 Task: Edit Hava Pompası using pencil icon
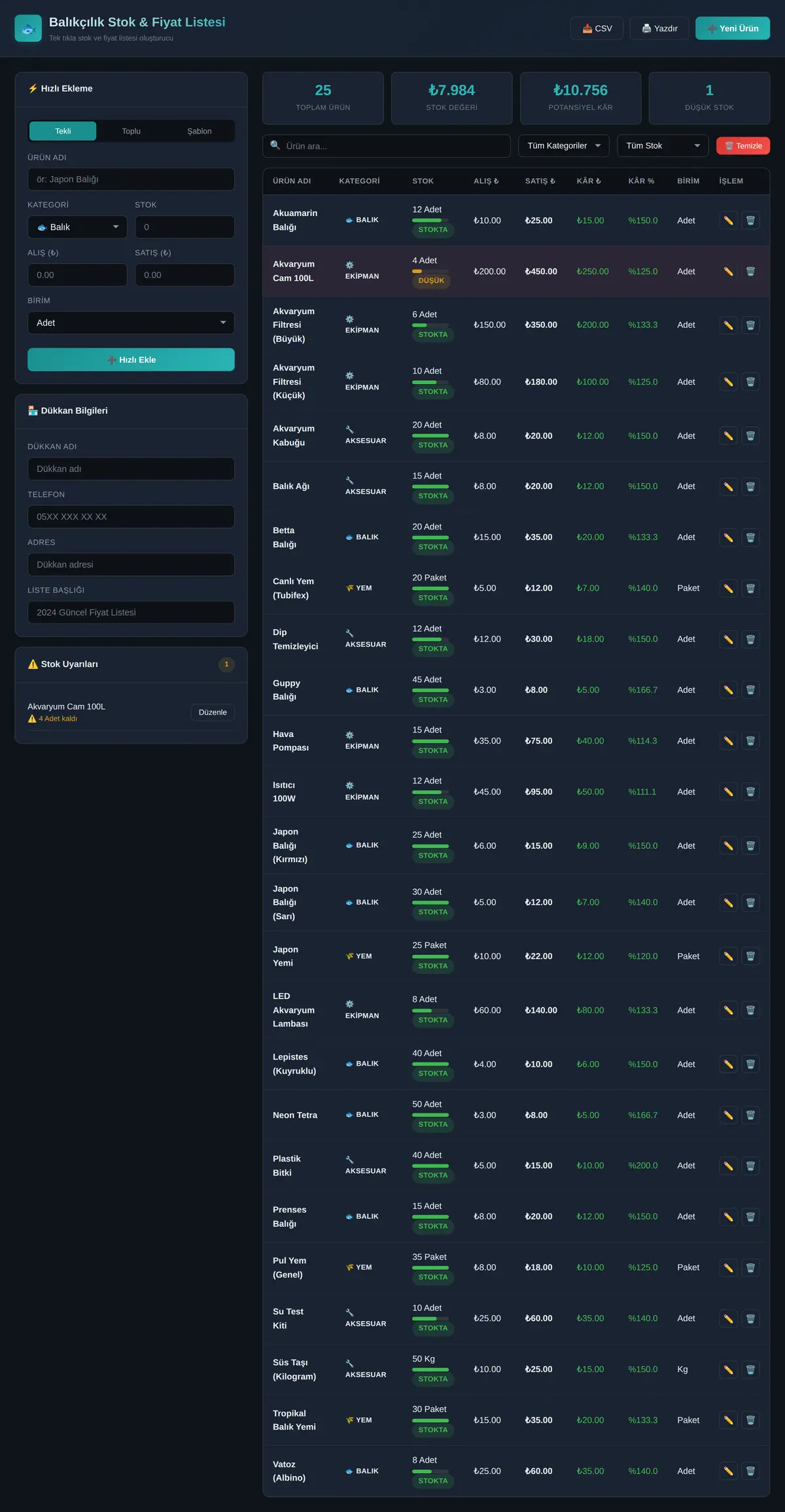728,741
